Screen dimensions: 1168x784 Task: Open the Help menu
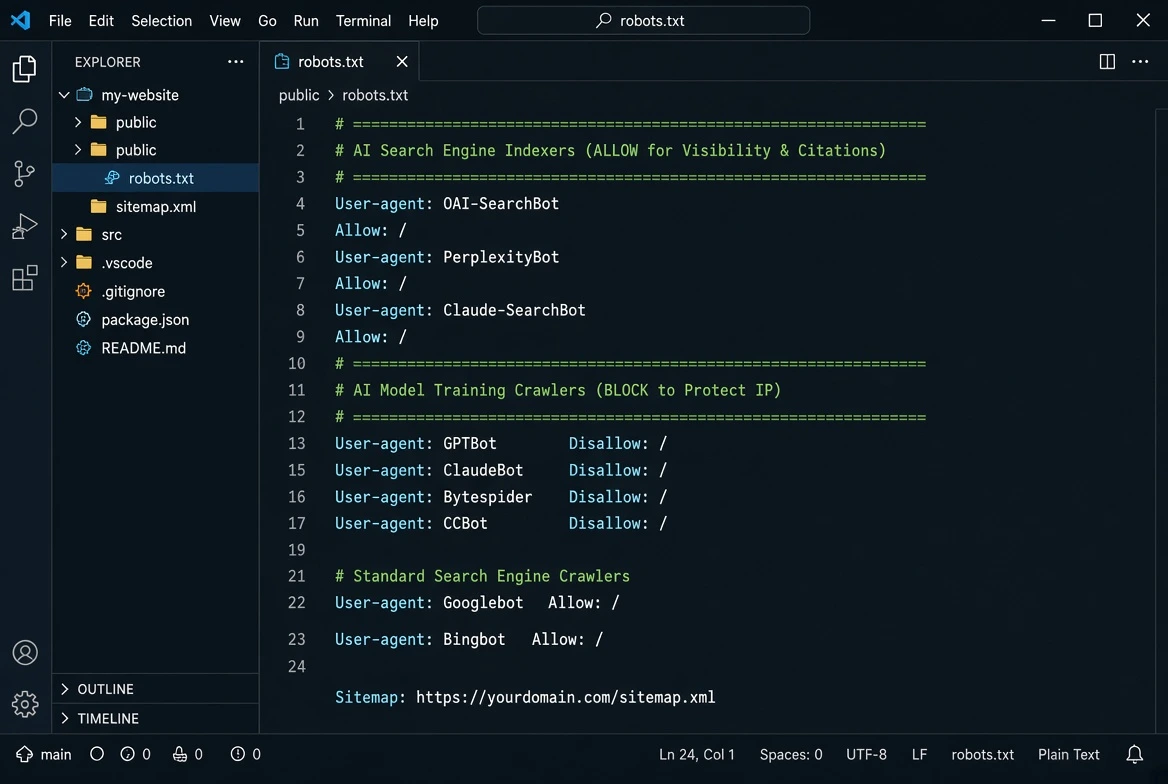[x=423, y=21]
